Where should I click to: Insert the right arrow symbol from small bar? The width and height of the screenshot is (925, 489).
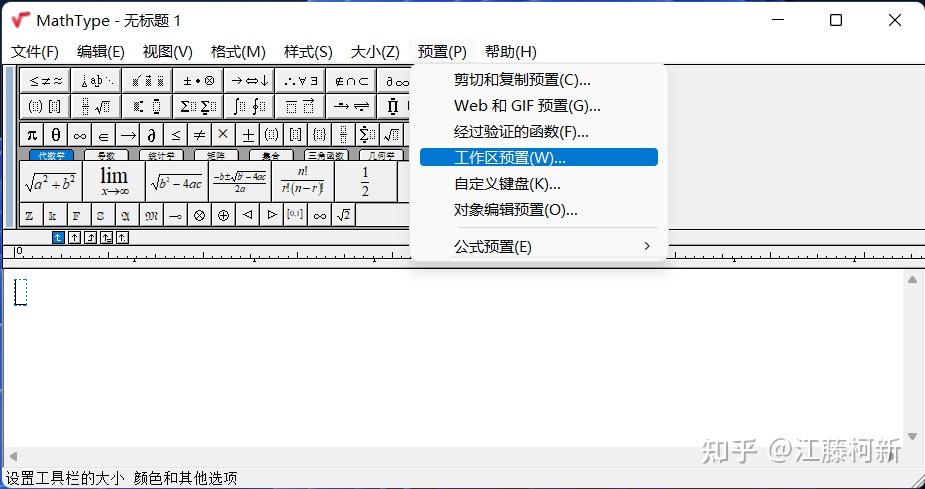[127, 134]
